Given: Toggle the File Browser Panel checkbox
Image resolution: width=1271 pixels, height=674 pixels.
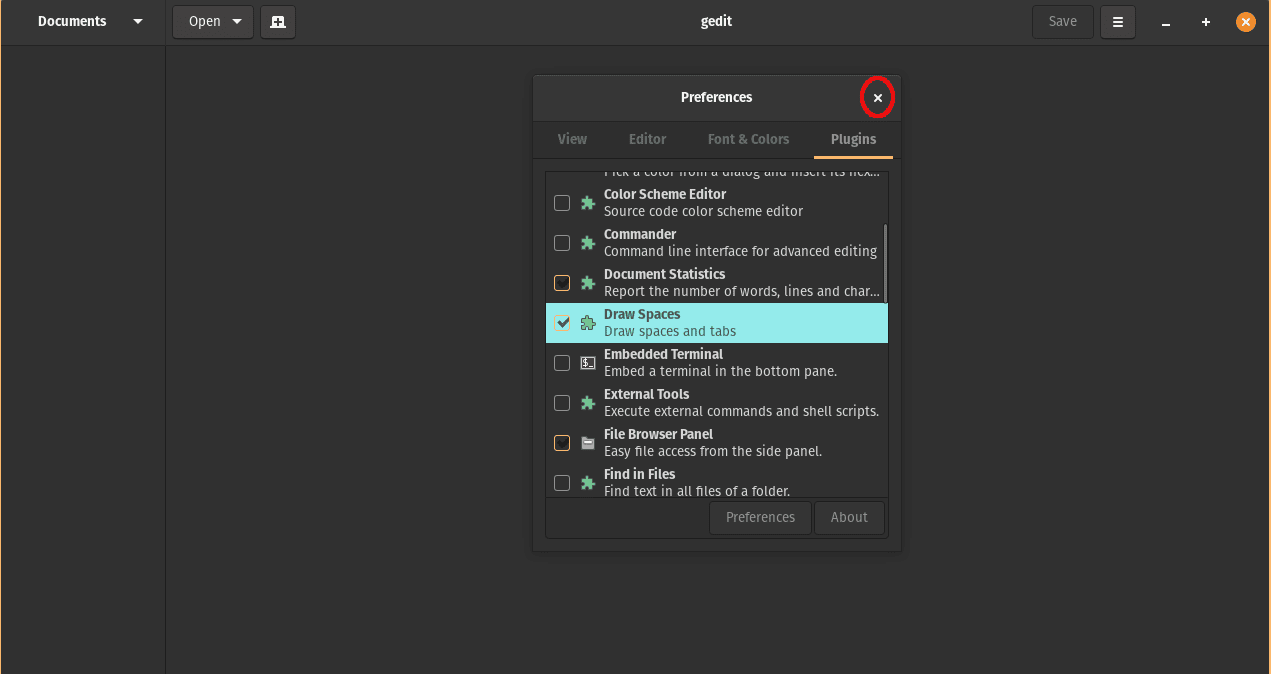Looking at the screenshot, I should click(562, 443).
